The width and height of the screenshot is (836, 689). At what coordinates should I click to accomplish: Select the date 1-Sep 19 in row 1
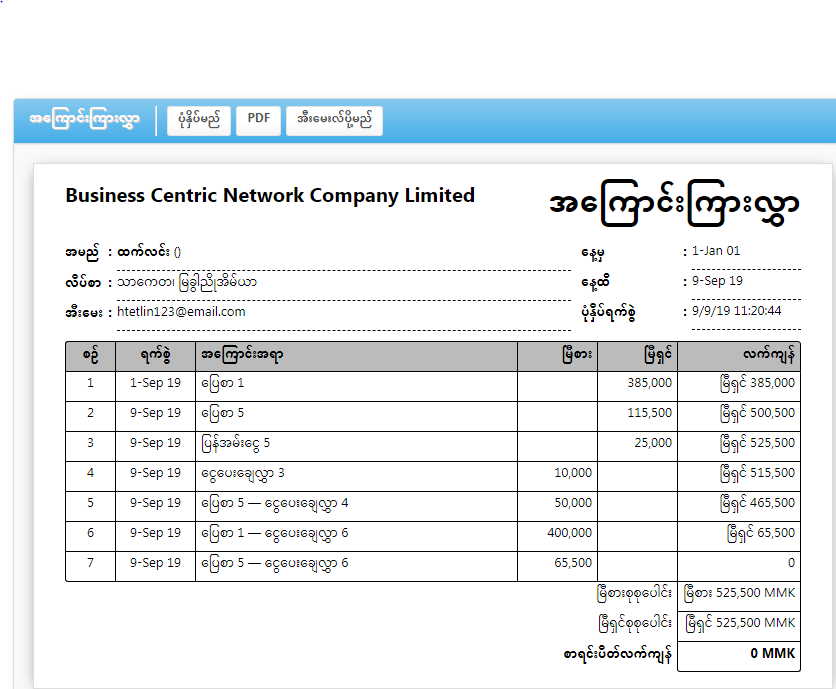[x=156, y=383]
